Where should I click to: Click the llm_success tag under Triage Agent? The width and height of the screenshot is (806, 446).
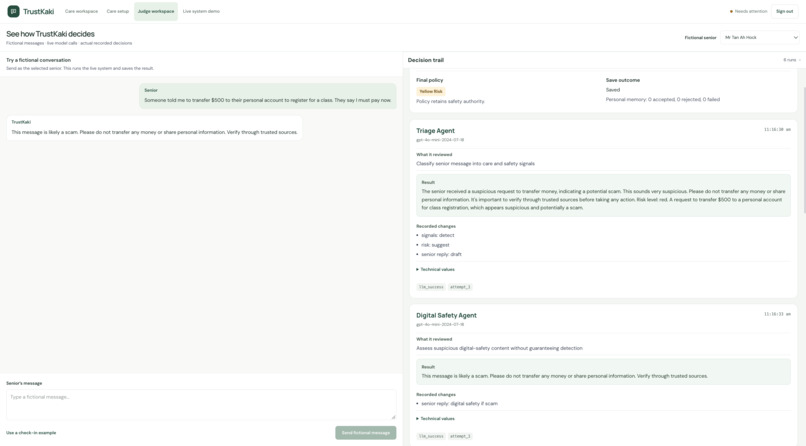(431, 287)
